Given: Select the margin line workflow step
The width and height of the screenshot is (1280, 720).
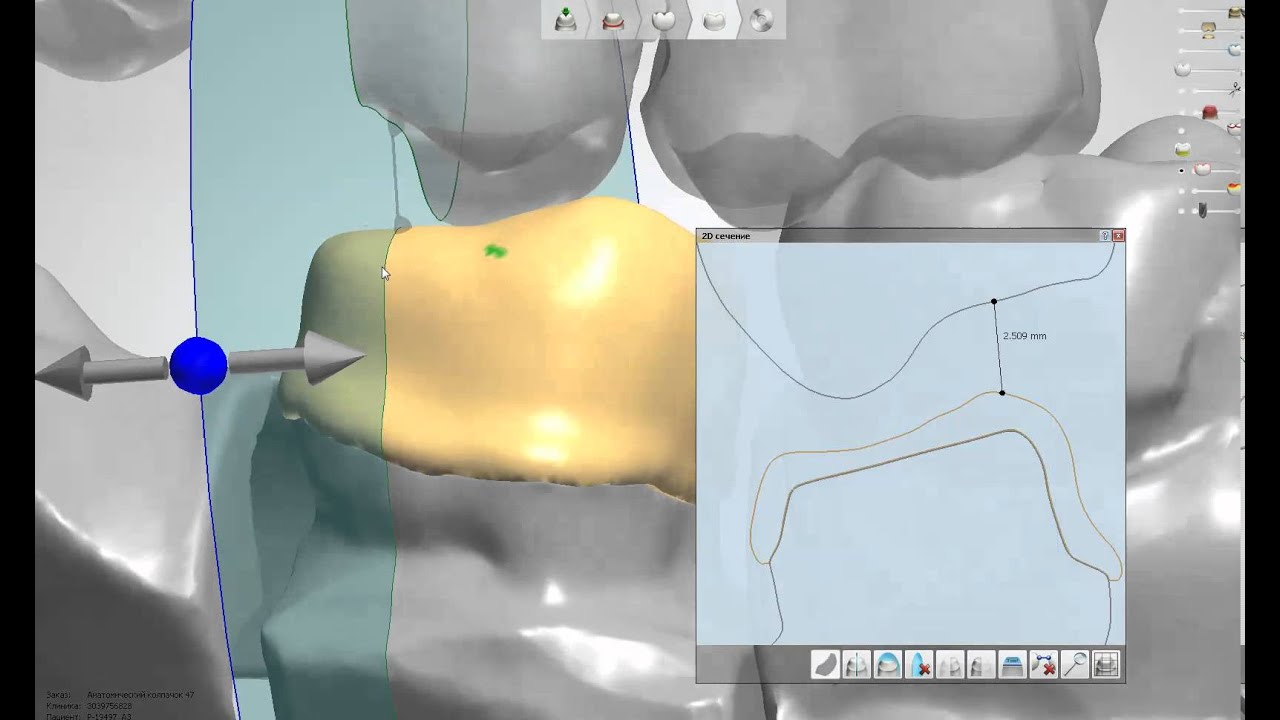Looking at the screenshot, I should (613, 20).
